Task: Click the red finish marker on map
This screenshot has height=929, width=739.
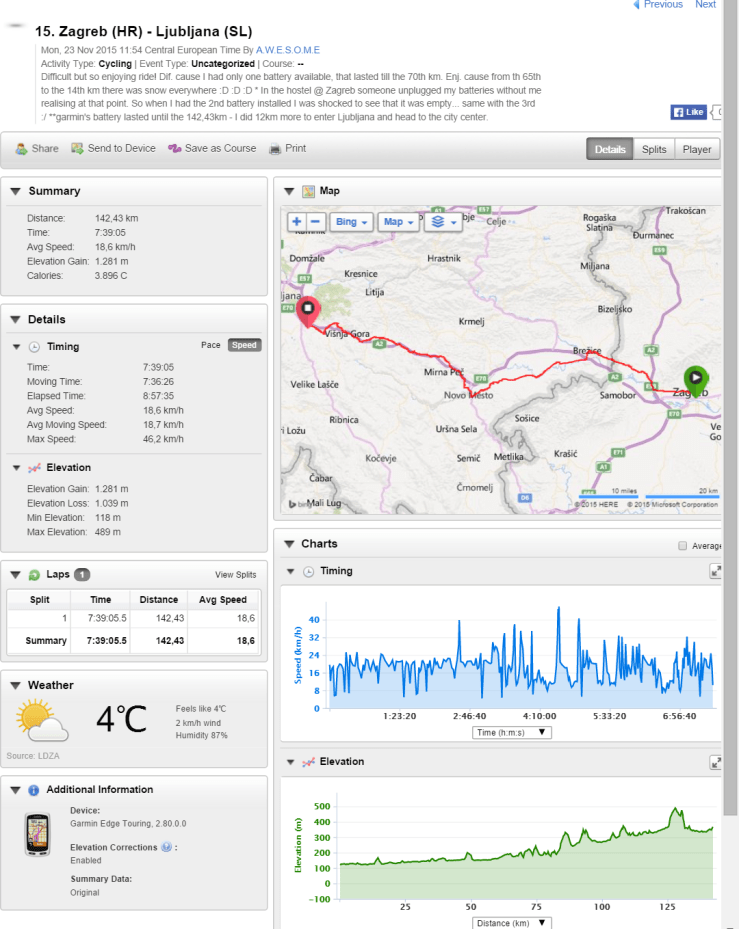Action: (x=307, y=309)
